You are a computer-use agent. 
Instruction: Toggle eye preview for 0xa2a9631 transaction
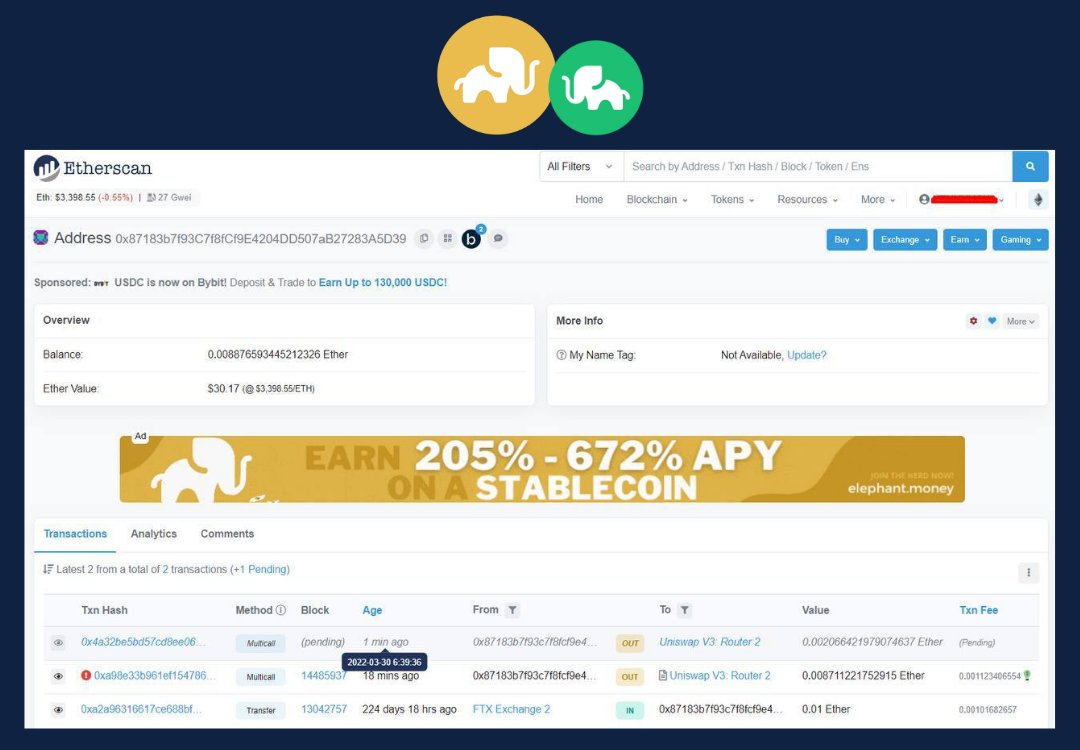(59, 709)
